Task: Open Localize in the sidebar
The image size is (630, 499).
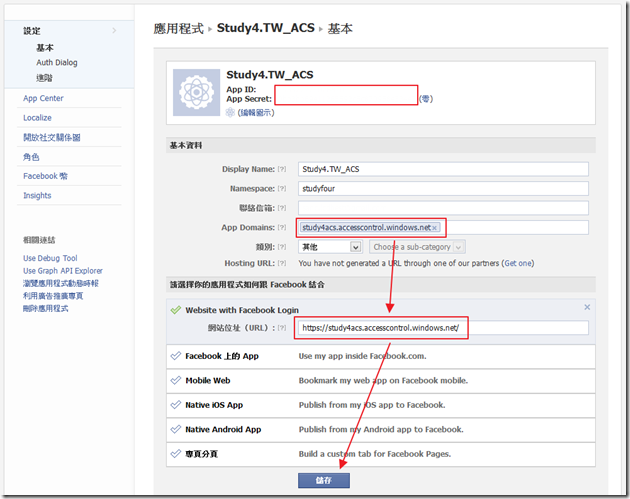Action: [x=37, y=118]
